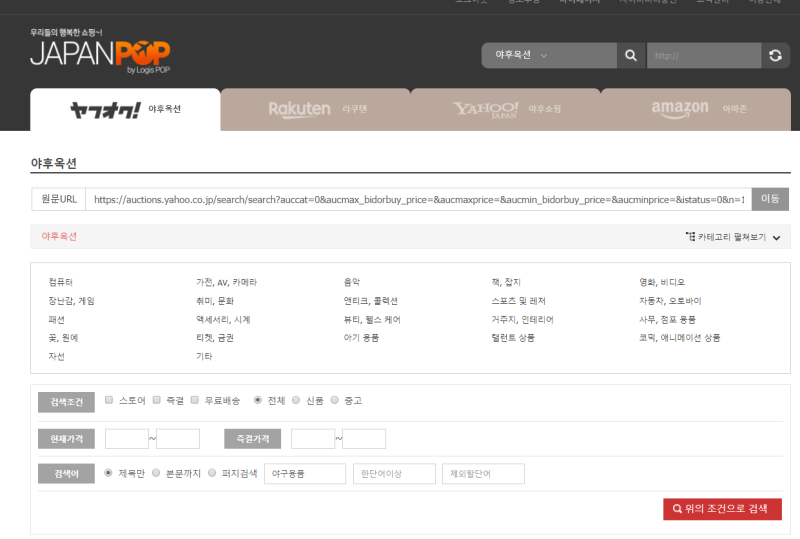Click the category tree icon beside 카테고리 펼쳐보기

[x=690, y=236]
